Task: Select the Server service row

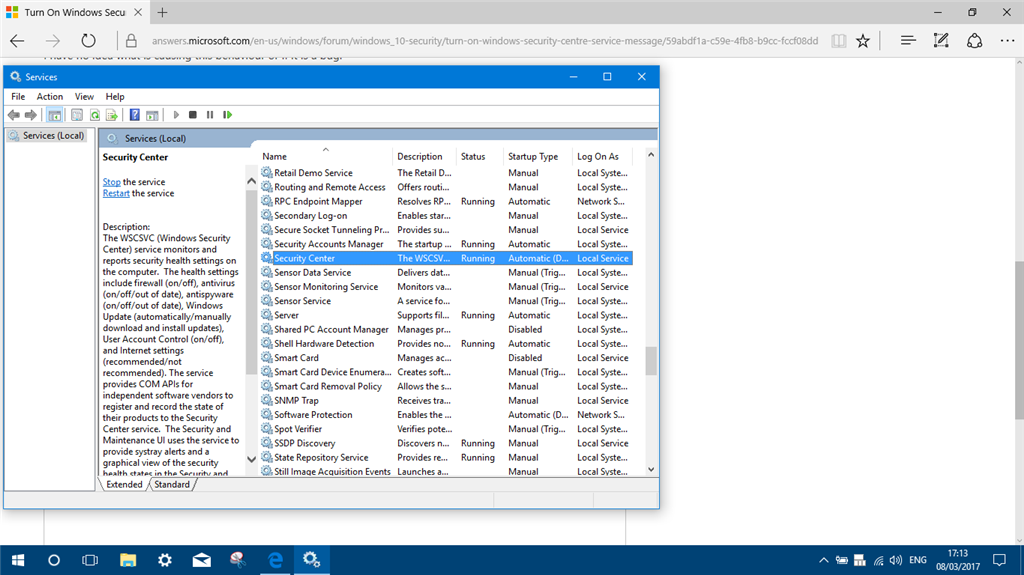Action: pyautogui.click(x=446, y=315)
